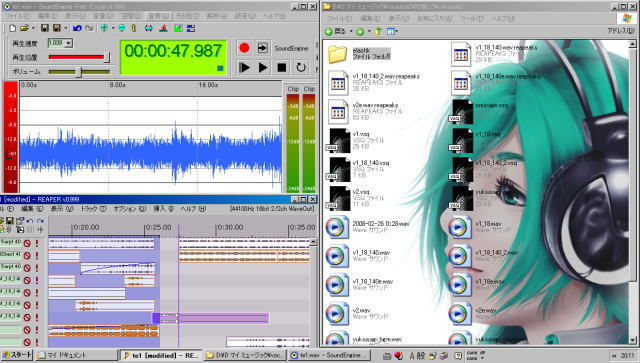The image size is (640, 363).
Task: Create a new file in SoundEngine toolbar
Action: (13, 28)
